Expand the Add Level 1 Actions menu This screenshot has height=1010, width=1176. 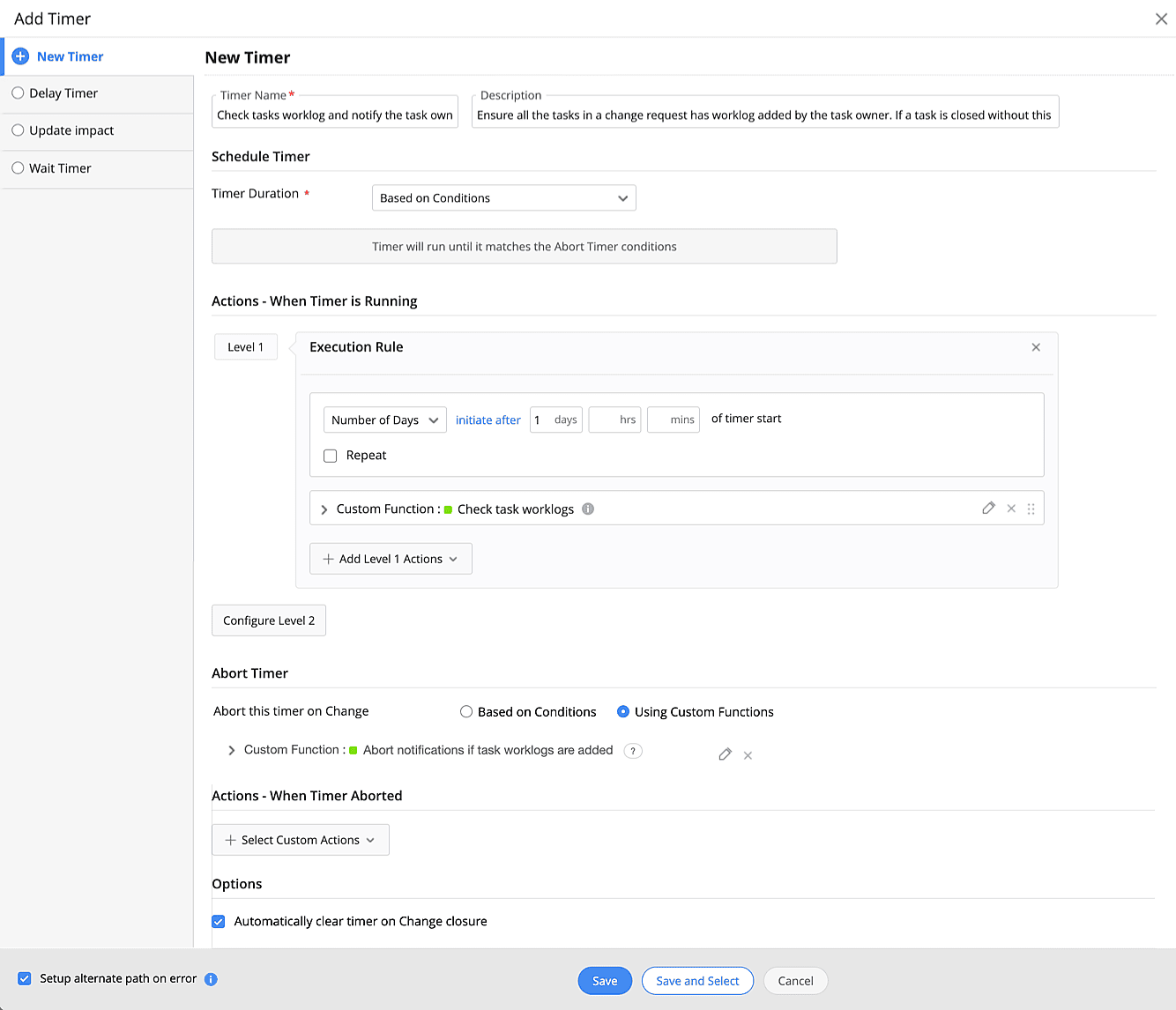pyautogui.click(x=391, y=559)
